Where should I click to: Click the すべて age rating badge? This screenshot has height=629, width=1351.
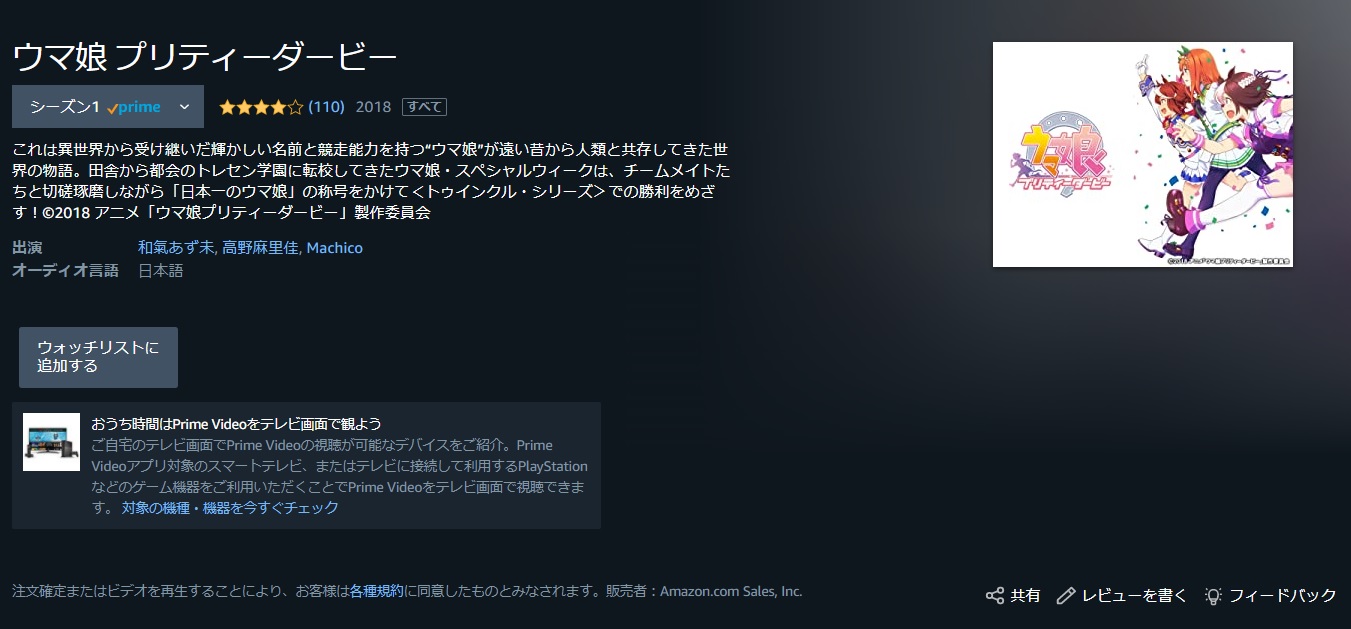click(424, 107)
